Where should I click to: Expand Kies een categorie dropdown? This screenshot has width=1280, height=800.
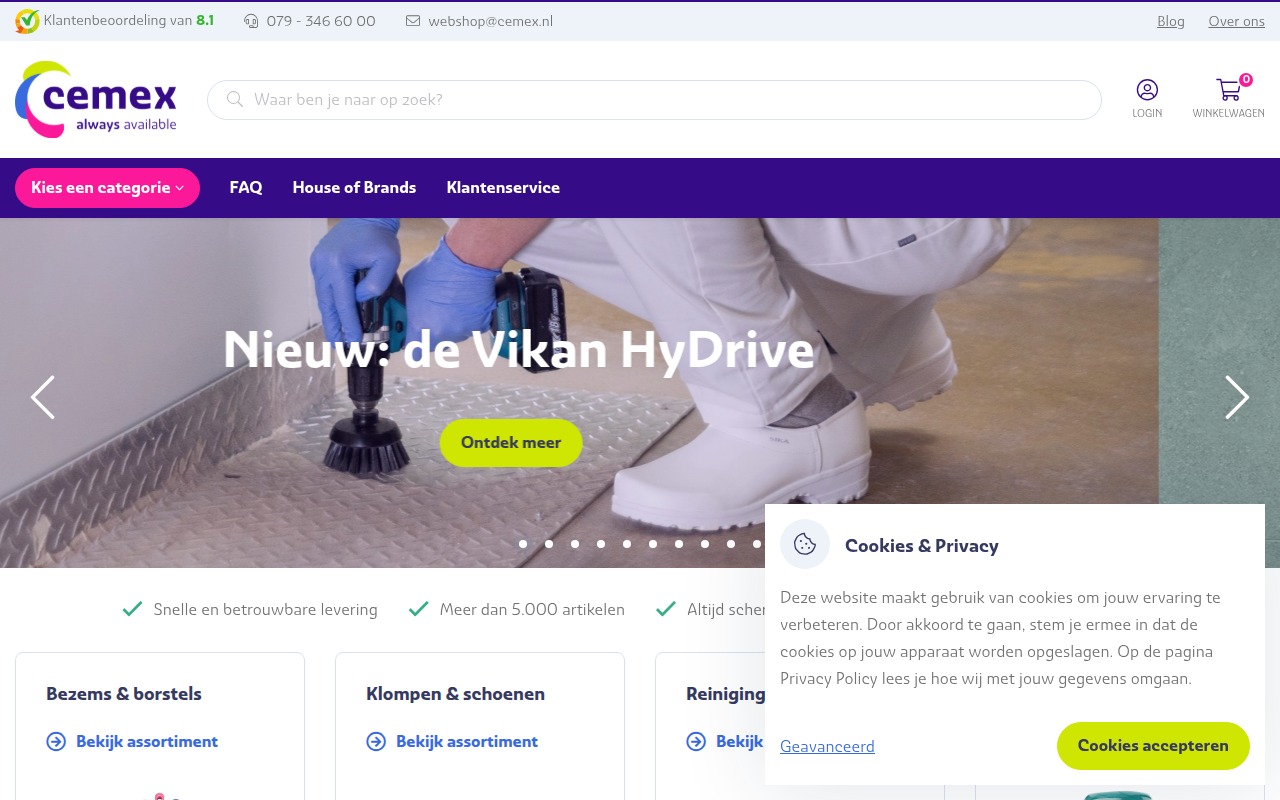point(107,188)
